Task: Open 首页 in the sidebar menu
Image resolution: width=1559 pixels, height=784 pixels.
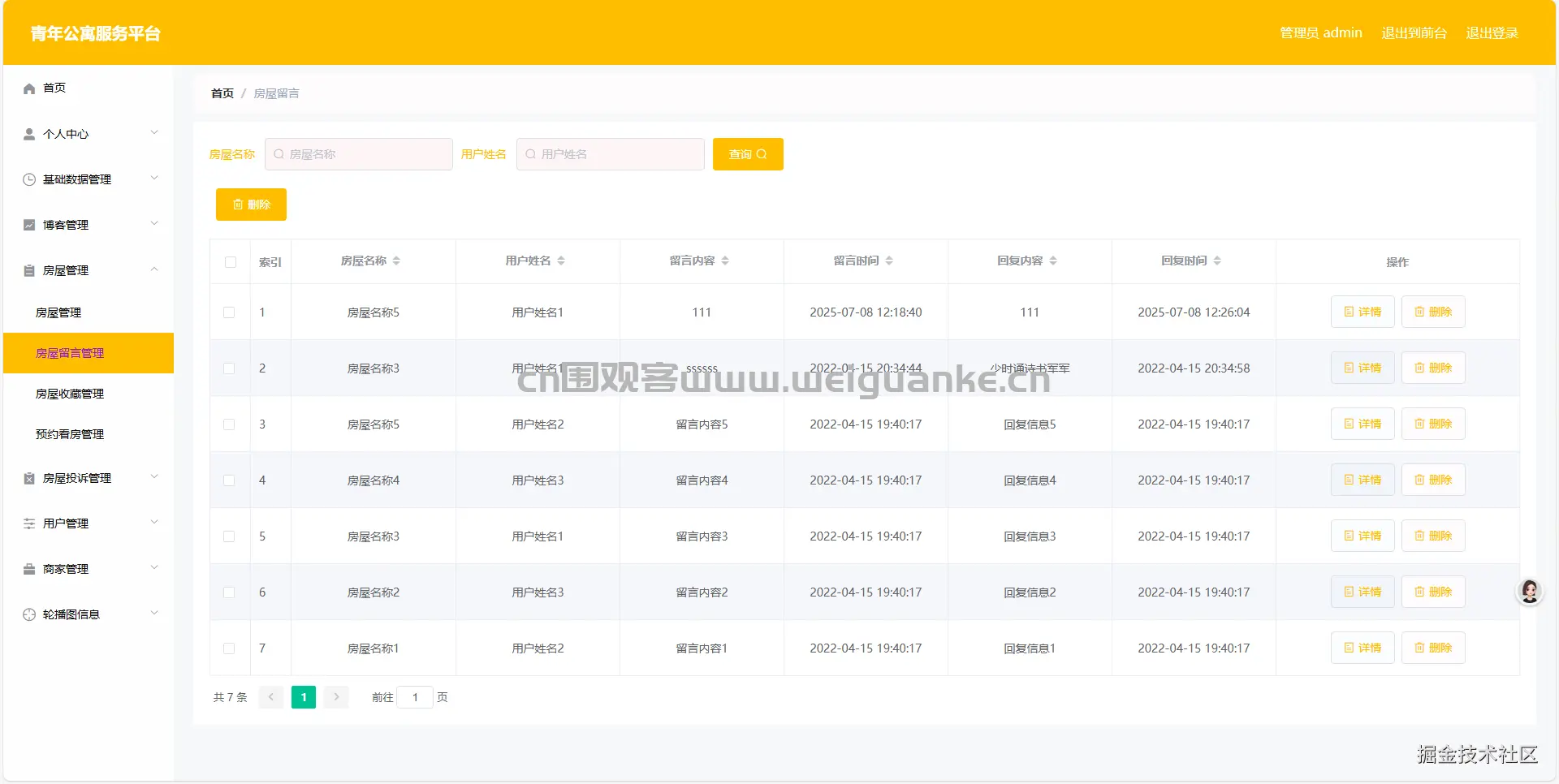Action: coord(89,88)
